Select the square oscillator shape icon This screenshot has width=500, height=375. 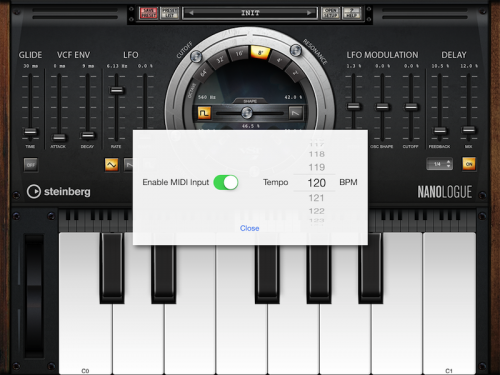pos(204,113)
